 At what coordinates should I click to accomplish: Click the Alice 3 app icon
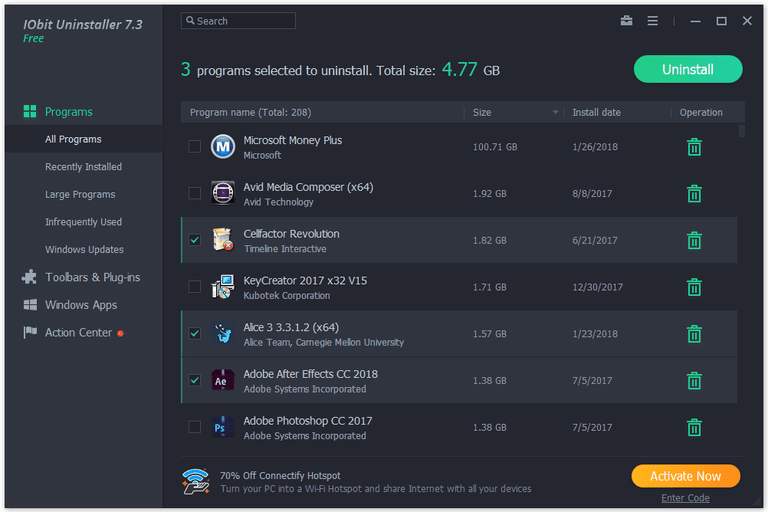pos(222,334)
